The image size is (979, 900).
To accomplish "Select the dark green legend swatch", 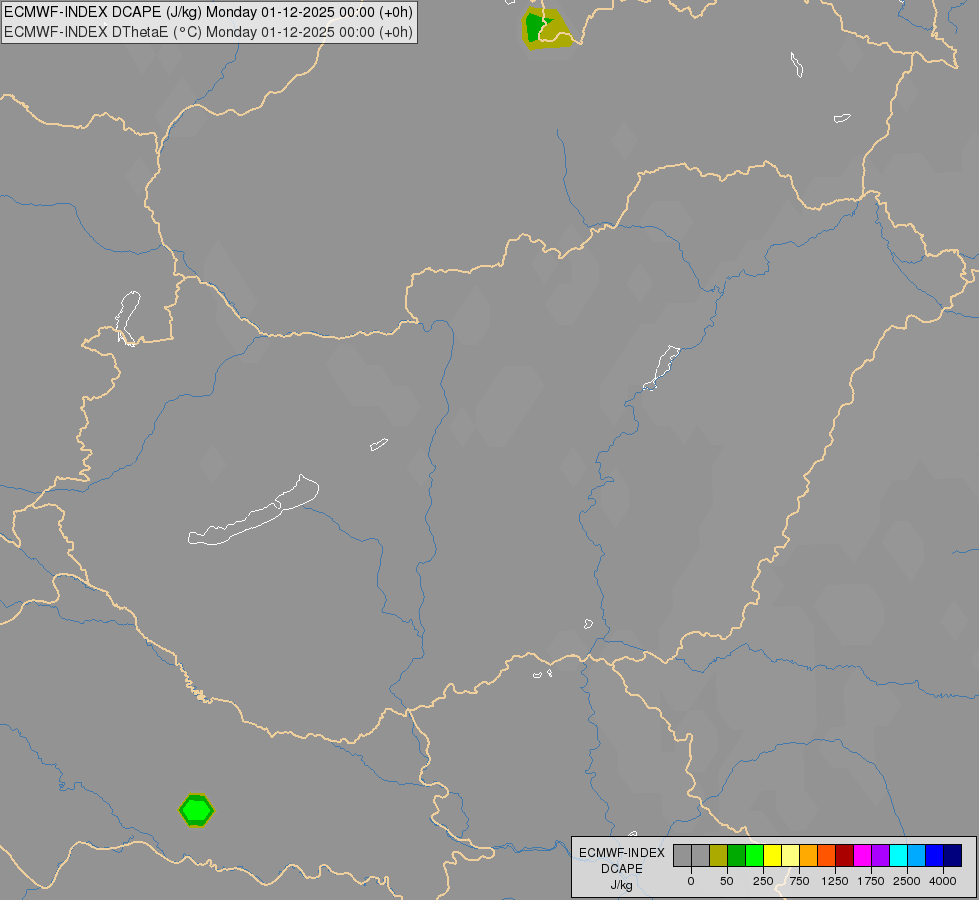I will point(736,856).
